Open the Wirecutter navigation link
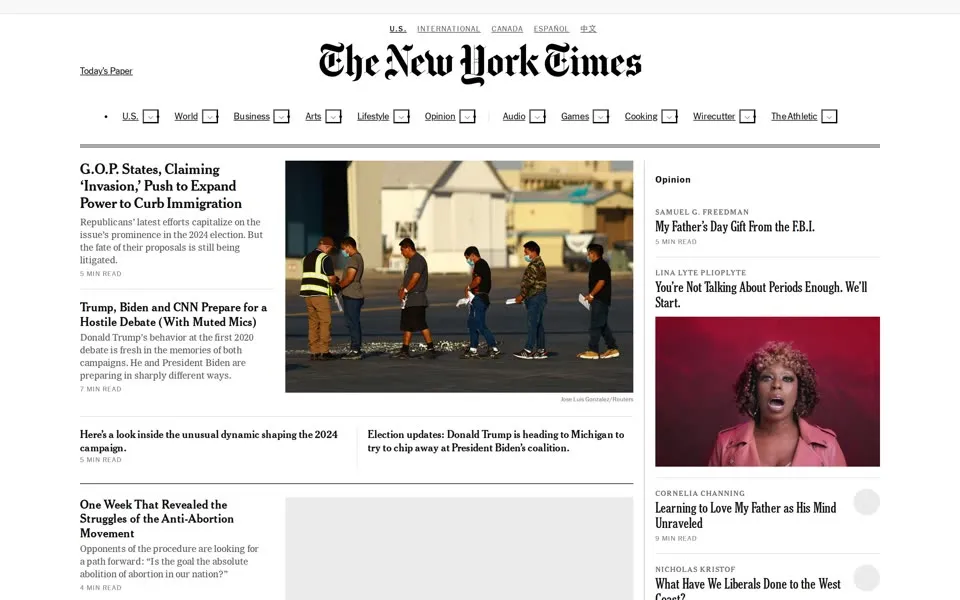The image size is (960, 600). pyautogui.click(x=714, y=116)
